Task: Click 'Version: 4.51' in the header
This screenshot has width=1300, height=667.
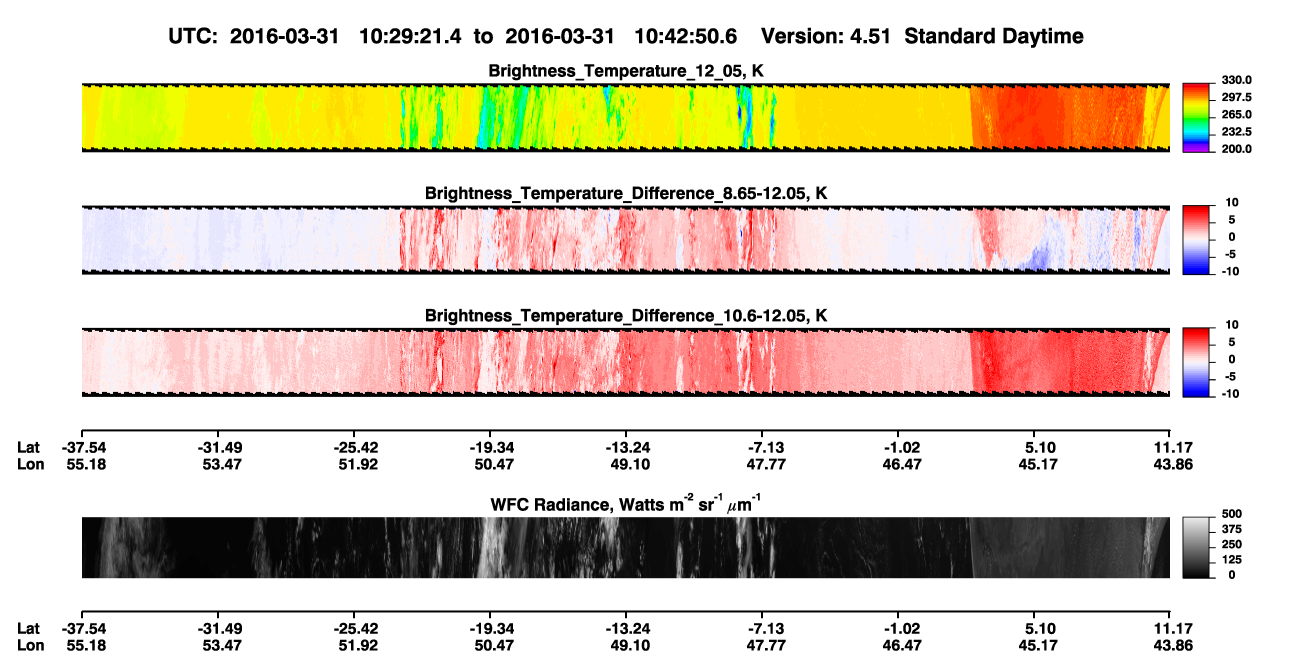Action: tap(826, 37)
